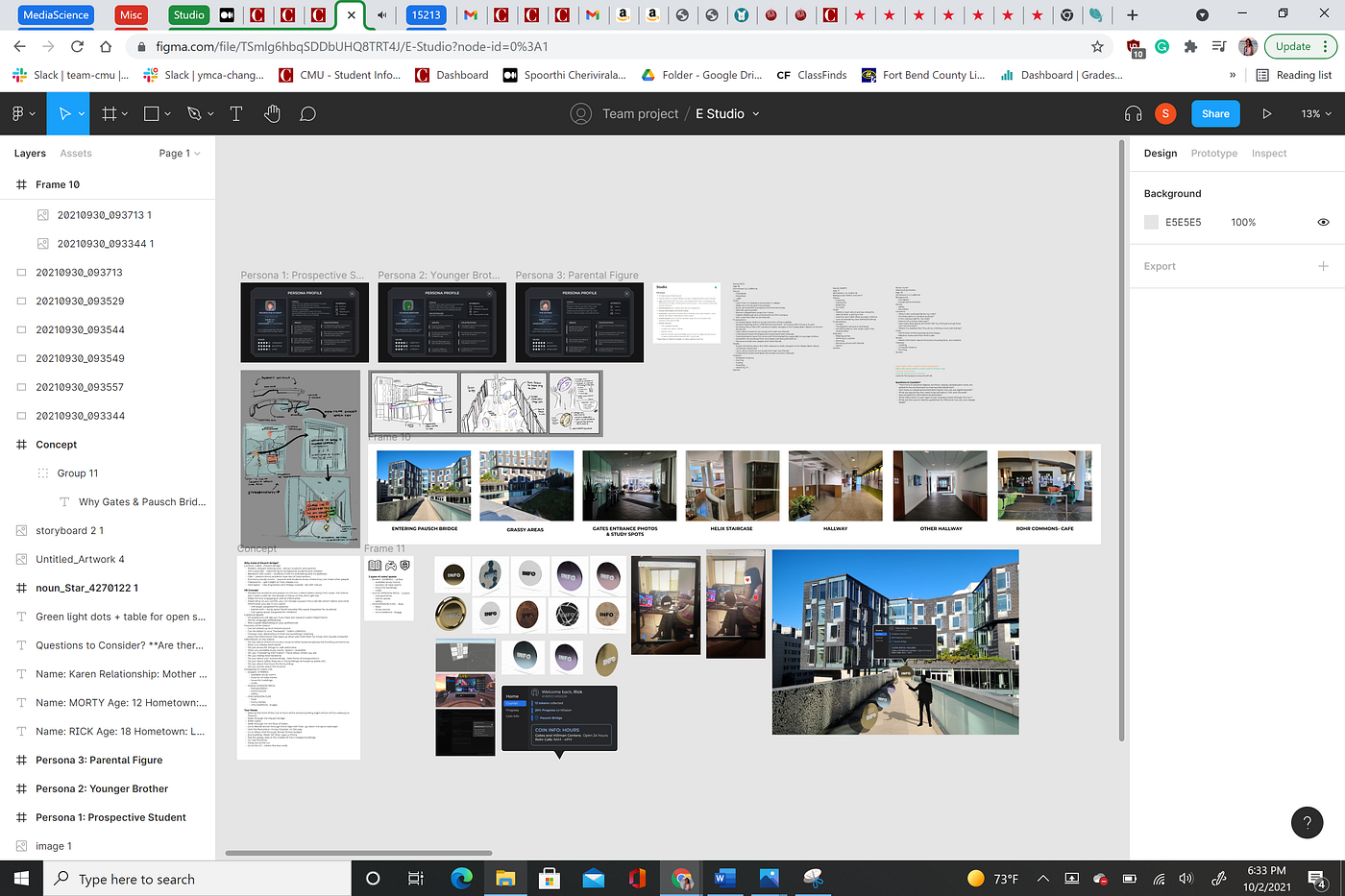Open a new browser tab
Screen dimensions: 1345x896
point(1132,14)
